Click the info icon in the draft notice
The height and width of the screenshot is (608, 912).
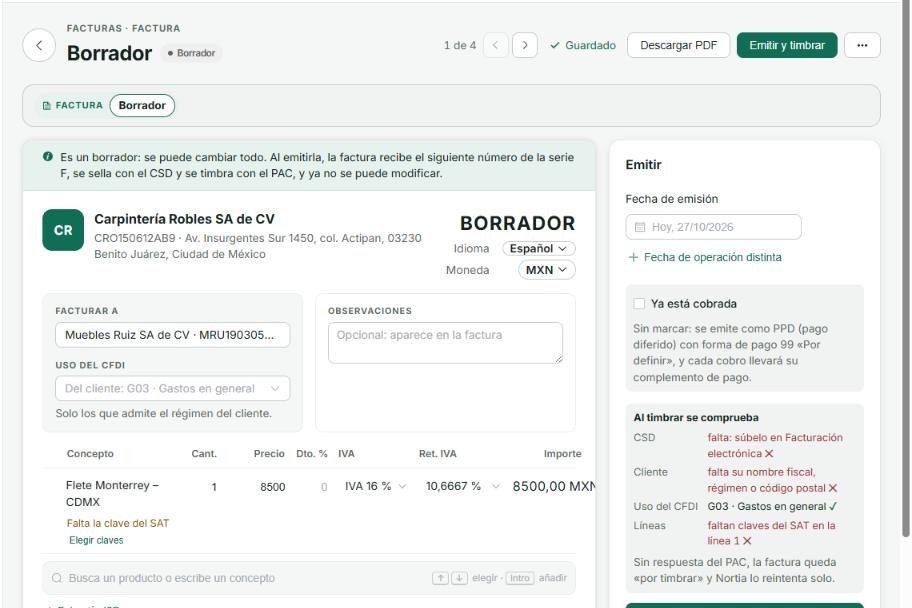[x=48, y=157]
